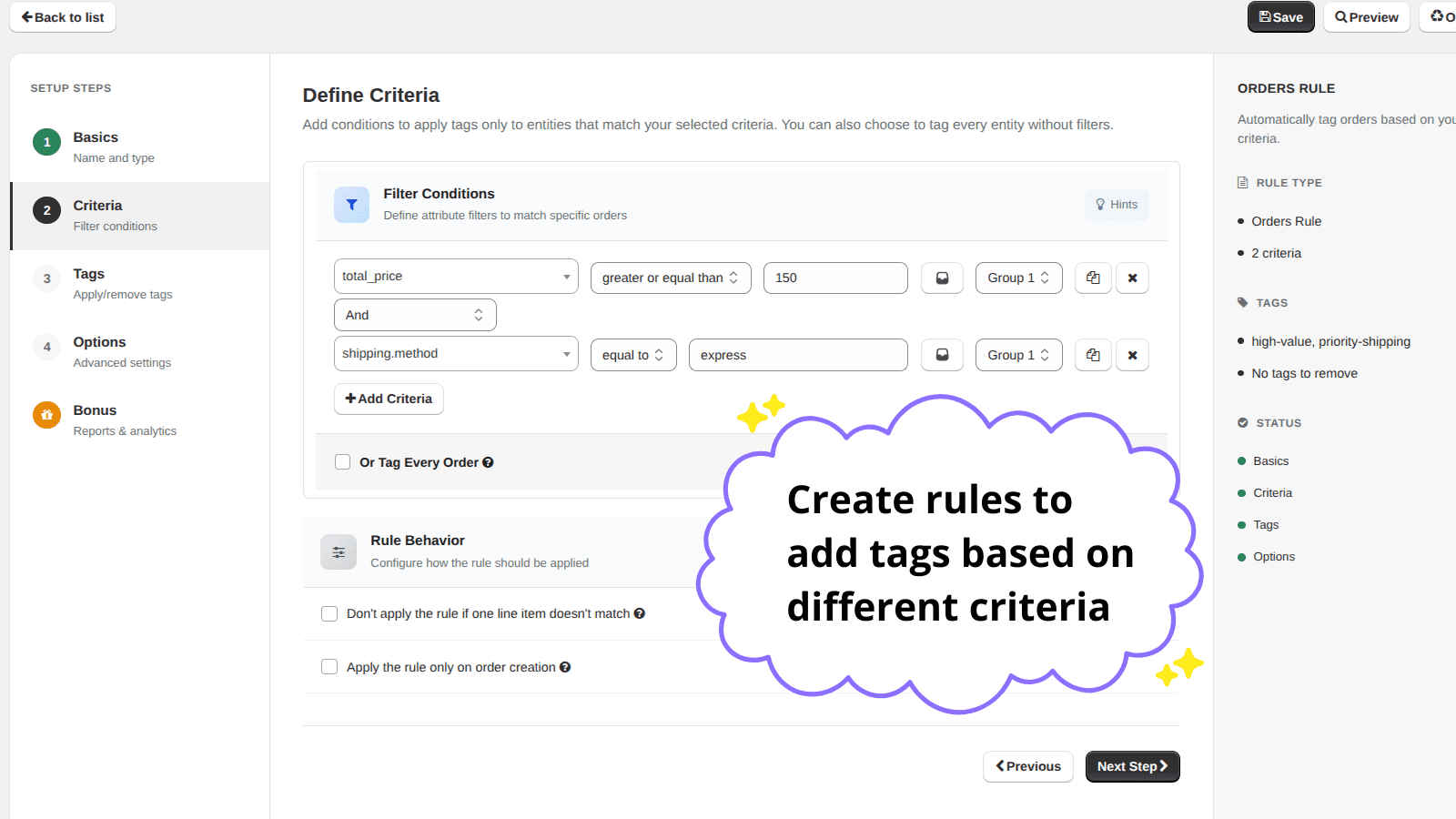Check Don't apply the rule if one line item doesn't match
The image size is (1456, 819).
click(x=329, y=613)
